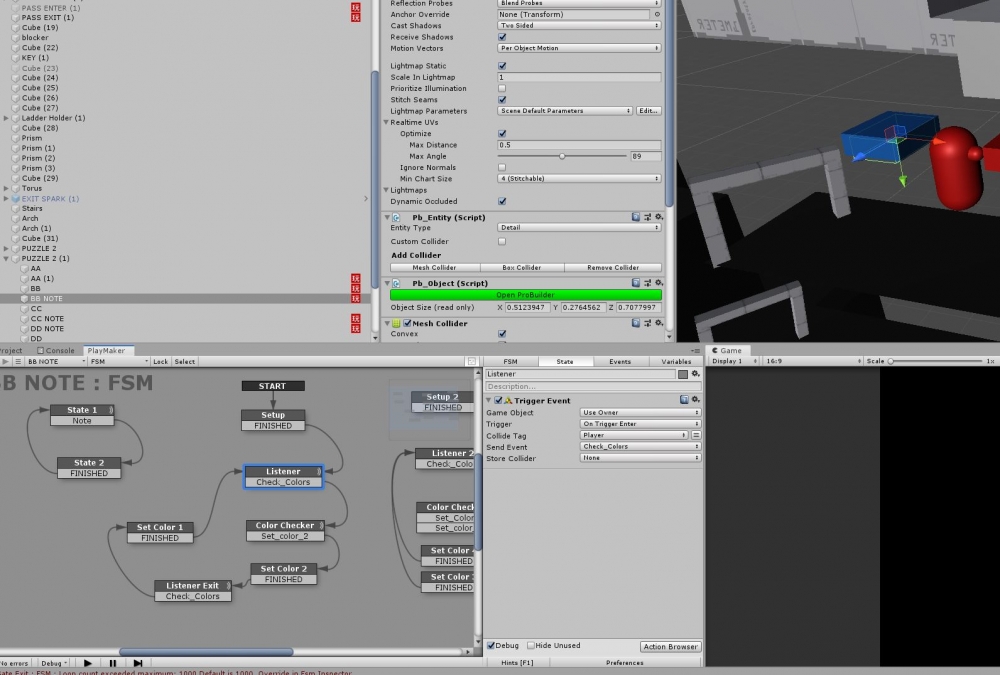
Task: Click Mesh Collider component icon
Action: click(x=396, y=323)
